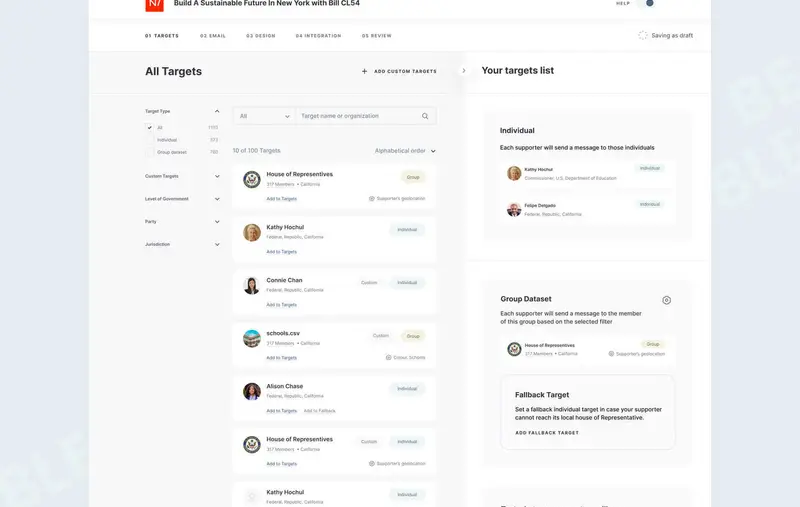800x507 pixels.
Task: Check the All target type checkbox
Action: (149, 128)
